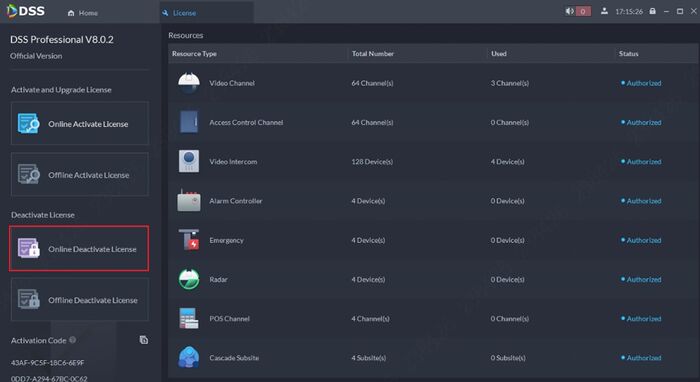Switch to the Home tab
700x382 pixels.
(83, 13)
